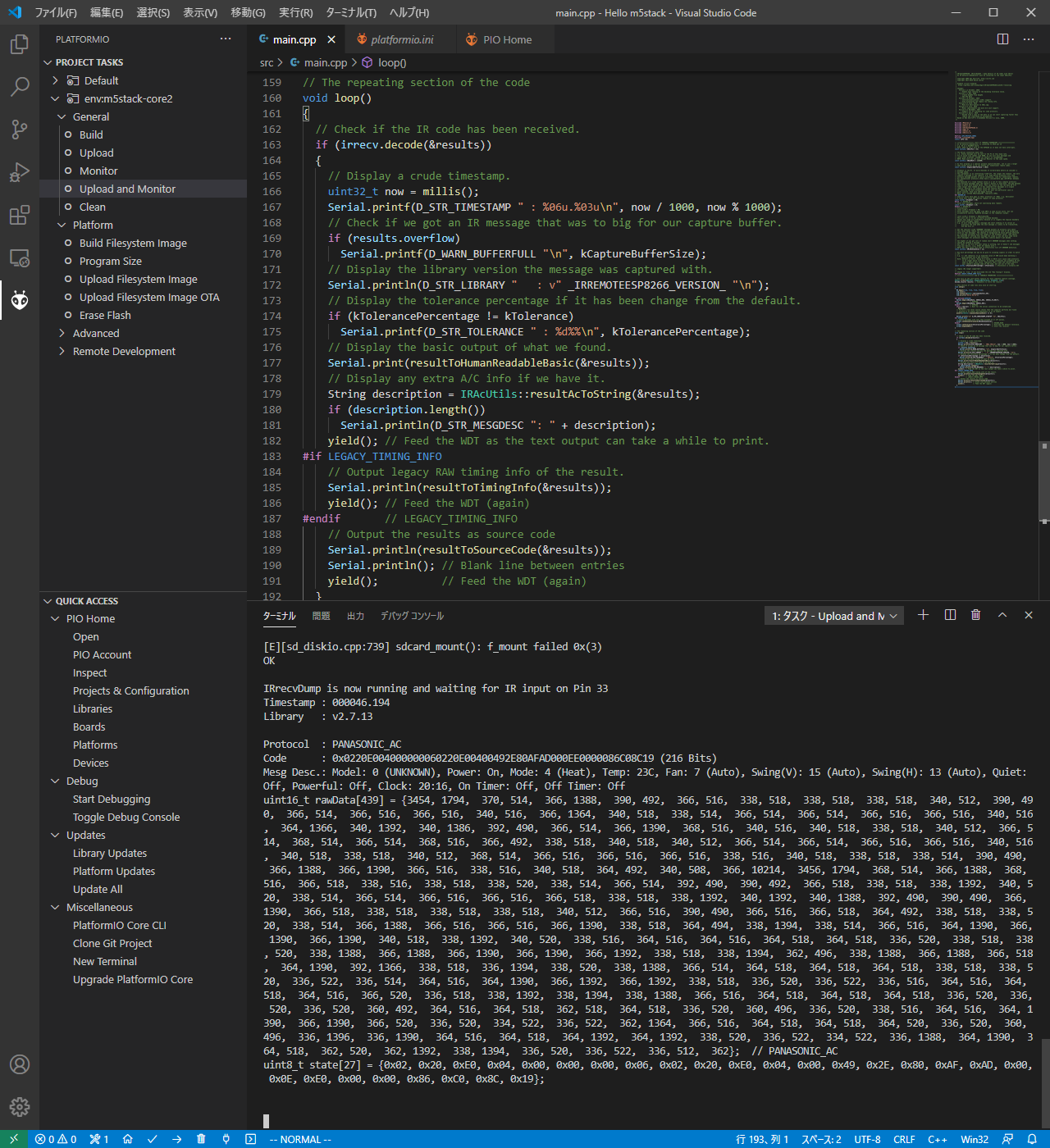Screen dimensions: 1050x1148
Task: Open the ファイル(F) menu
Action: point(55,12)
